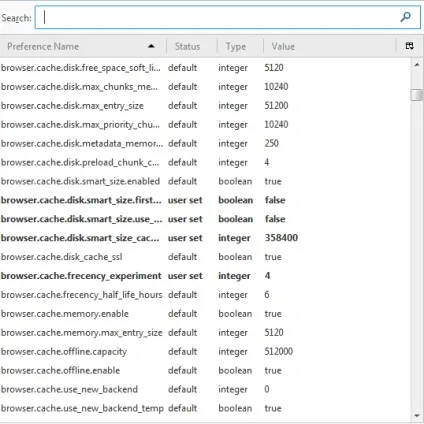Click value 4 in frecency_experiment row

coord(267,276)
